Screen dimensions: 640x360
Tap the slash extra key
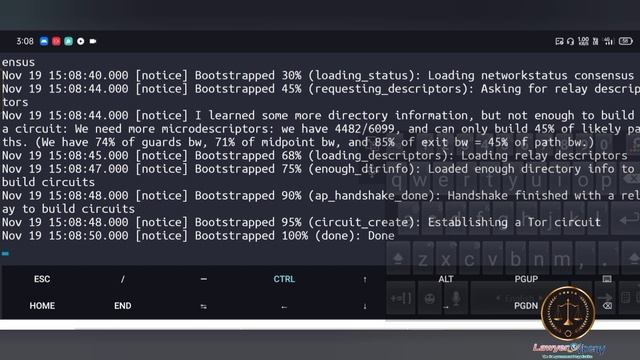click(122, 279)
